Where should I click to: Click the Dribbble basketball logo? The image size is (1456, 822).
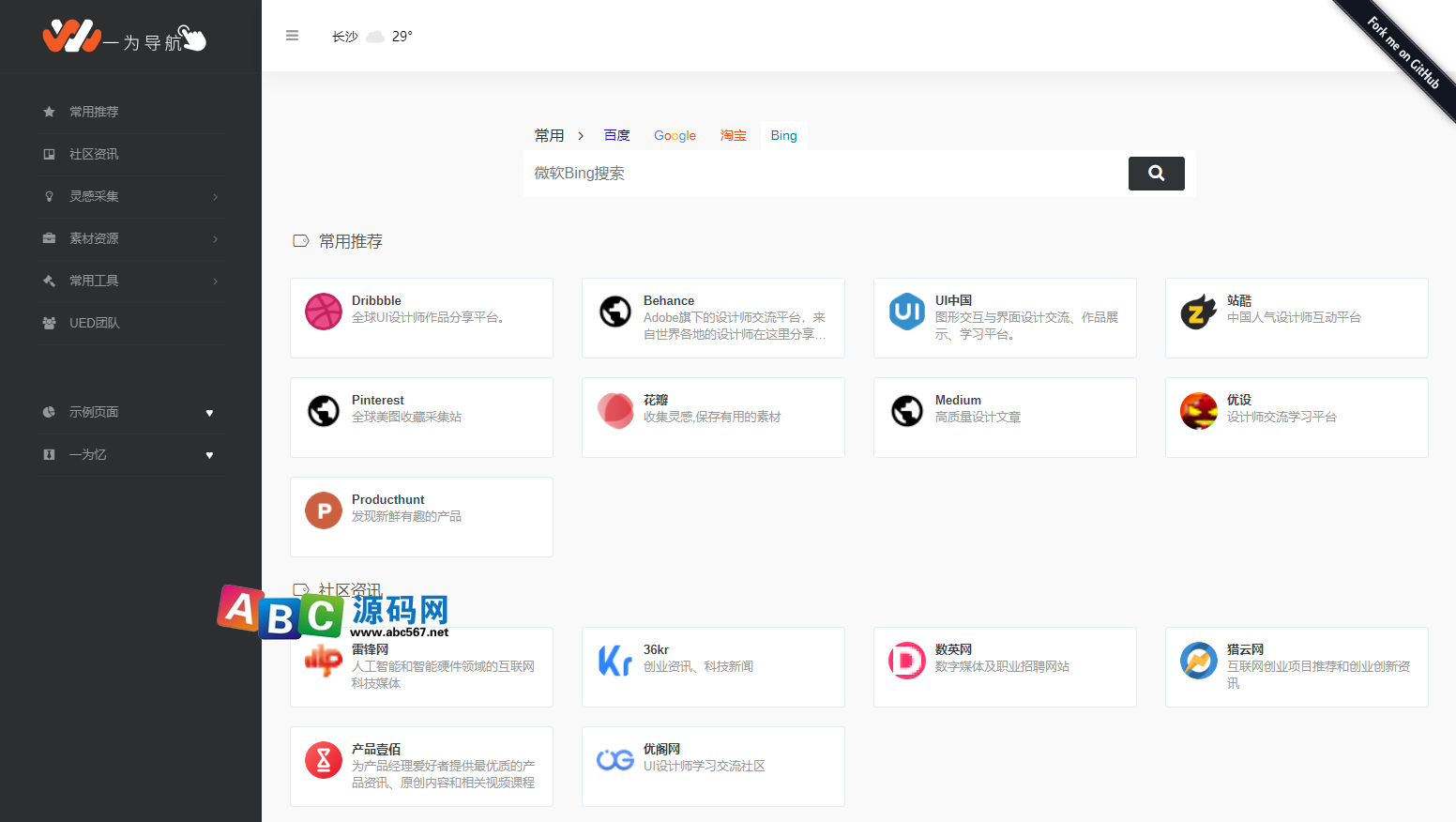tap(323, 312)
